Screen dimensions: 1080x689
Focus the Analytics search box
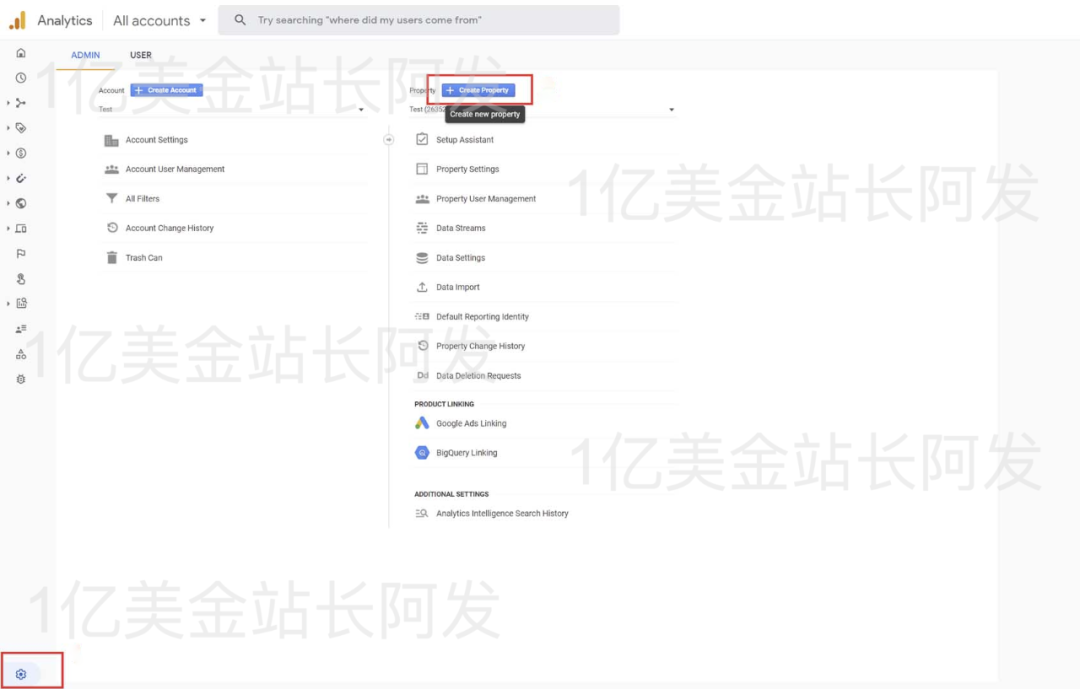tap(419, 20)
